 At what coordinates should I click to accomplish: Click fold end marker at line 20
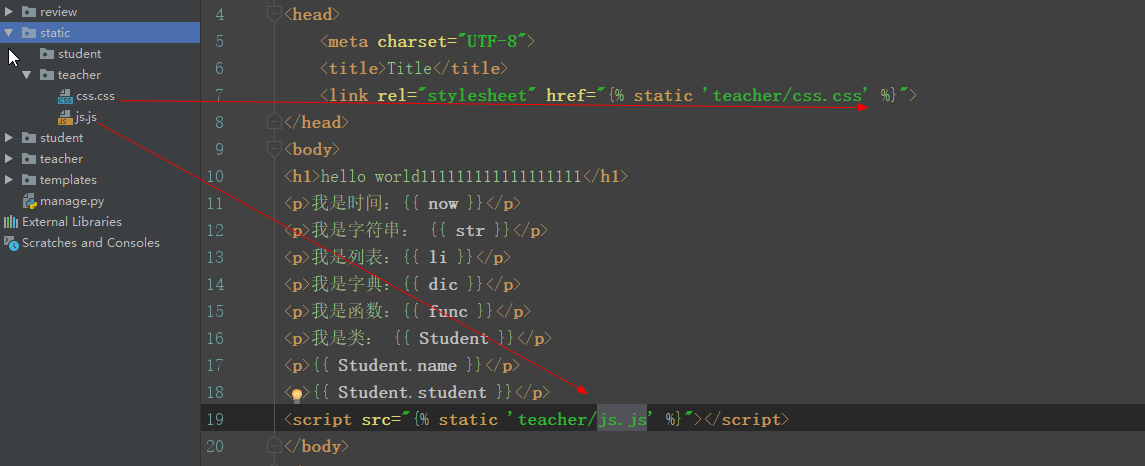tap(275, 446)
